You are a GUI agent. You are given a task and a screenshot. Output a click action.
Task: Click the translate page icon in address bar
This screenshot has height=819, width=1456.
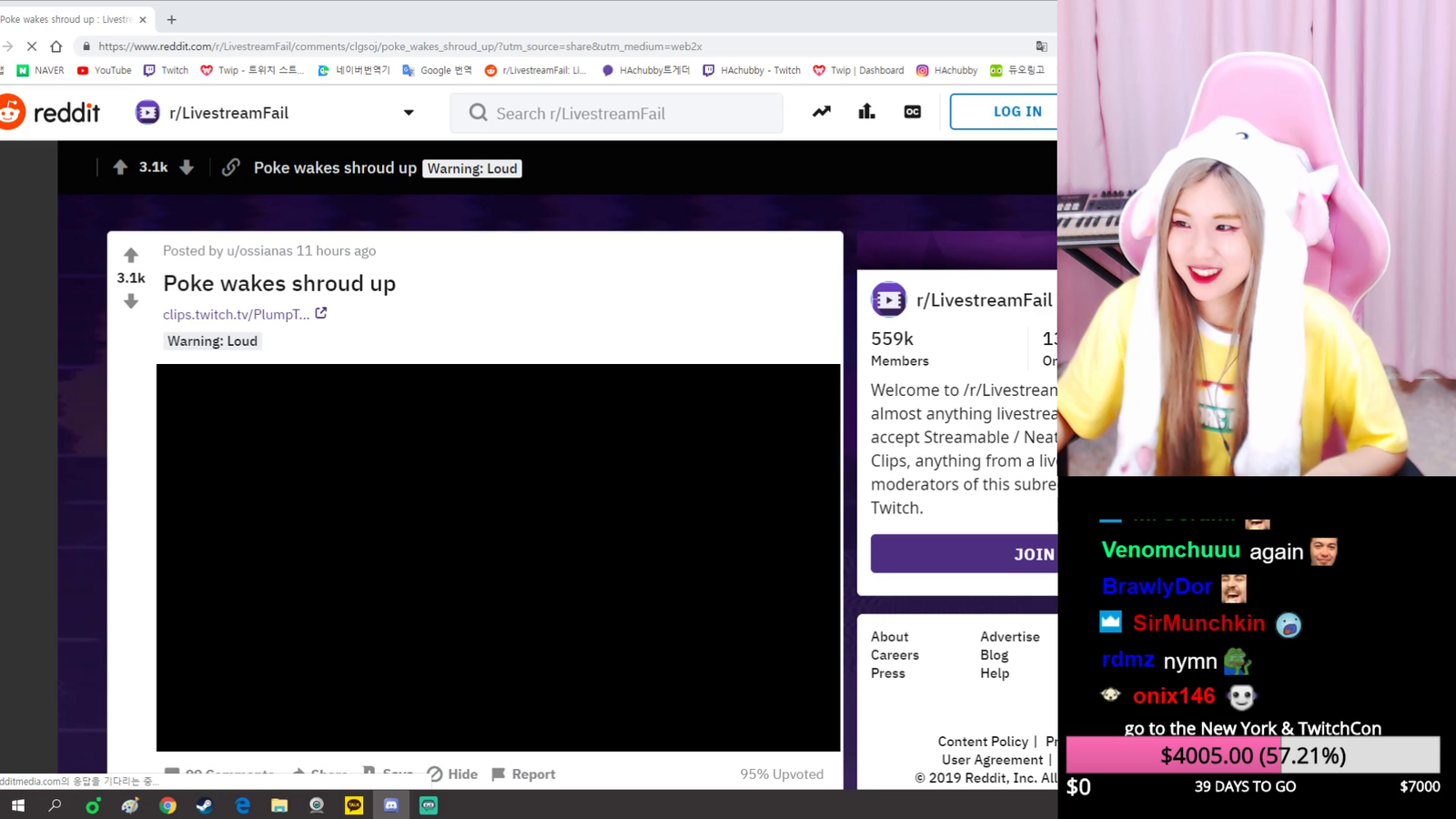coord(1041,46)
